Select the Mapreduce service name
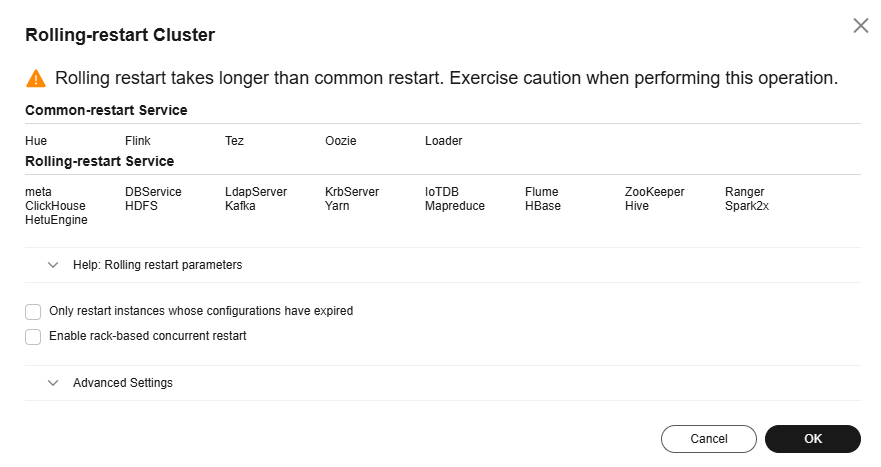Image resolution: width=881 pixels, height=467 pixels. 455,206
